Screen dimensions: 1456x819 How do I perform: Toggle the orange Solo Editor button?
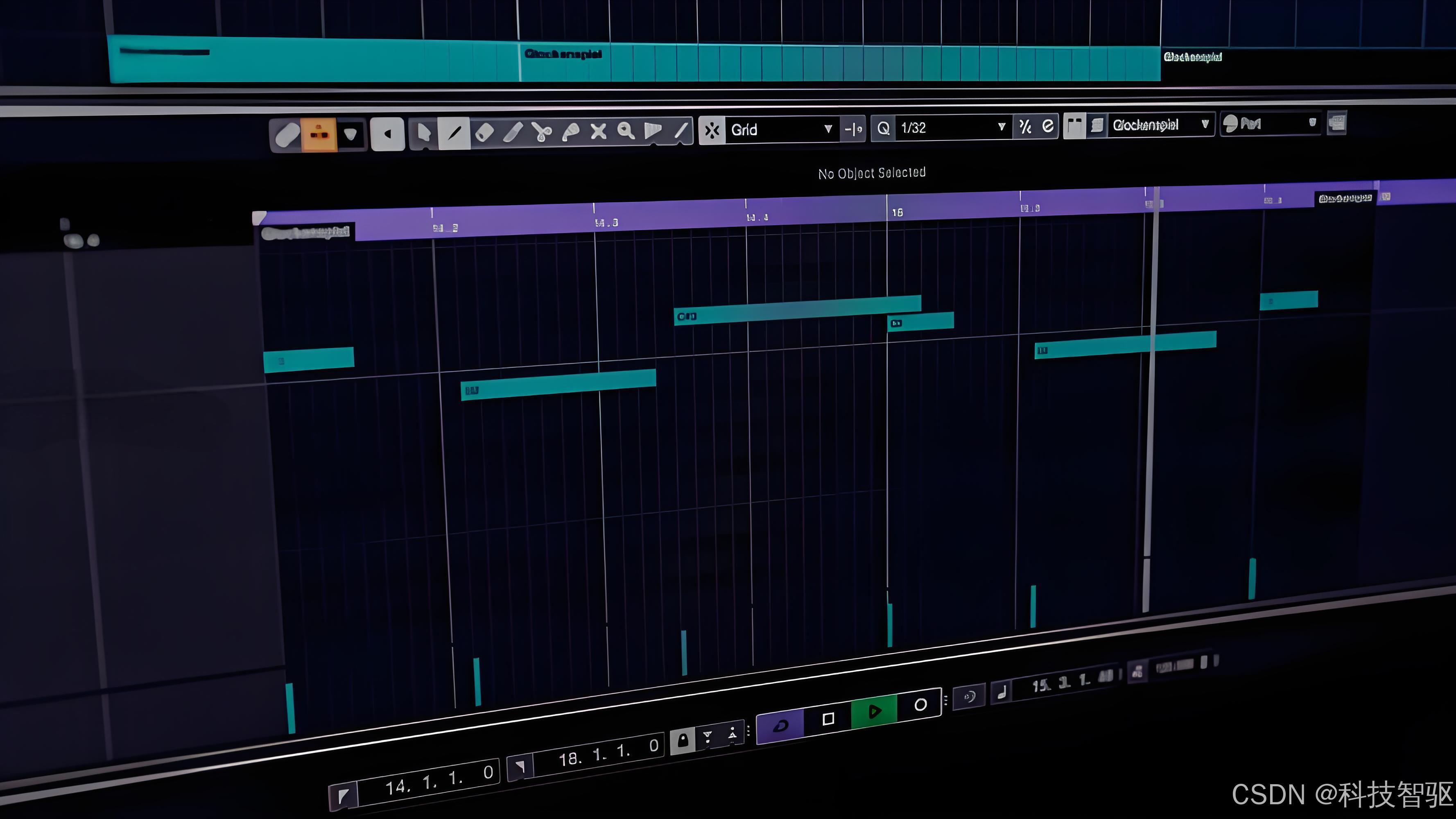pos(319,135)
